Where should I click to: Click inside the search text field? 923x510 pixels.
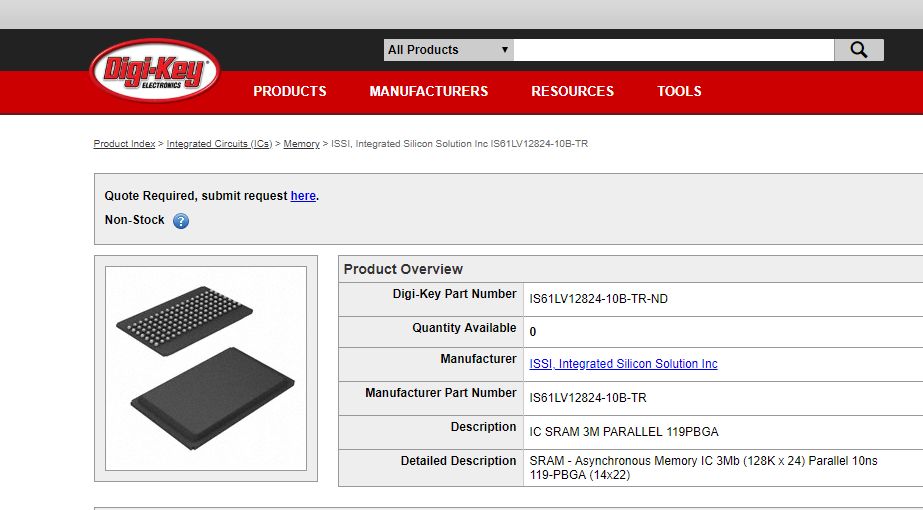click(674, 50)
